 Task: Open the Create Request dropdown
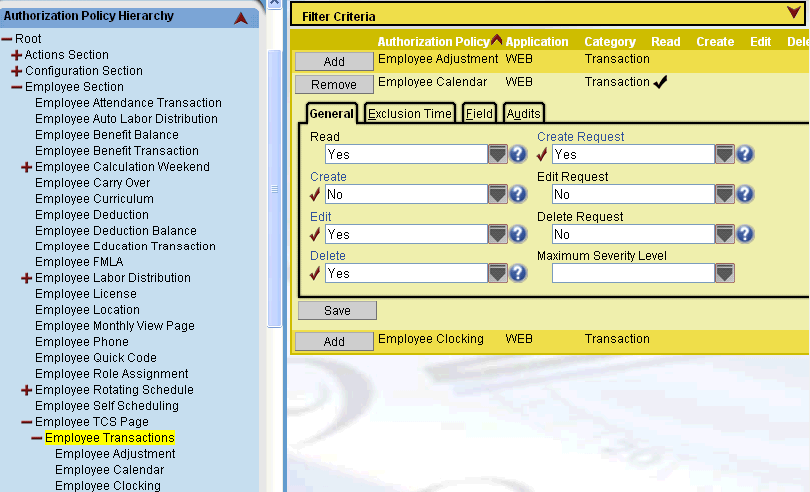(724, 154)
